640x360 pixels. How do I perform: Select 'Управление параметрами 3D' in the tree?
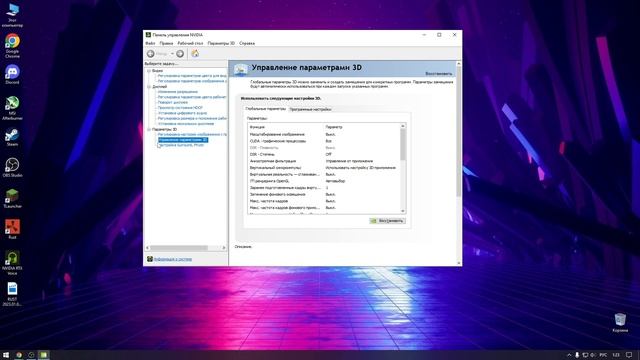(x=183, y=140)
